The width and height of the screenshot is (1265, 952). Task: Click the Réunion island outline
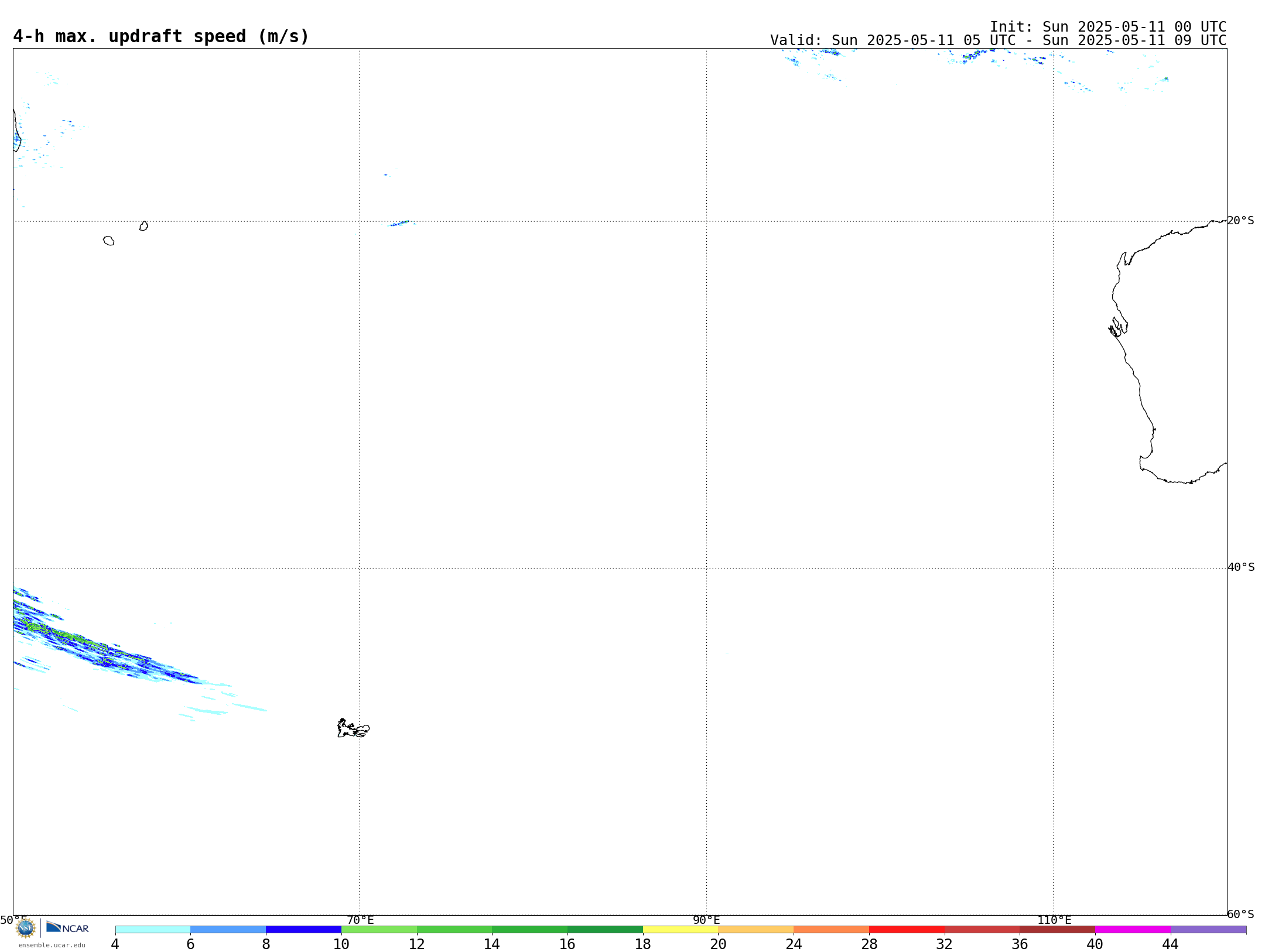click(108, 241)
